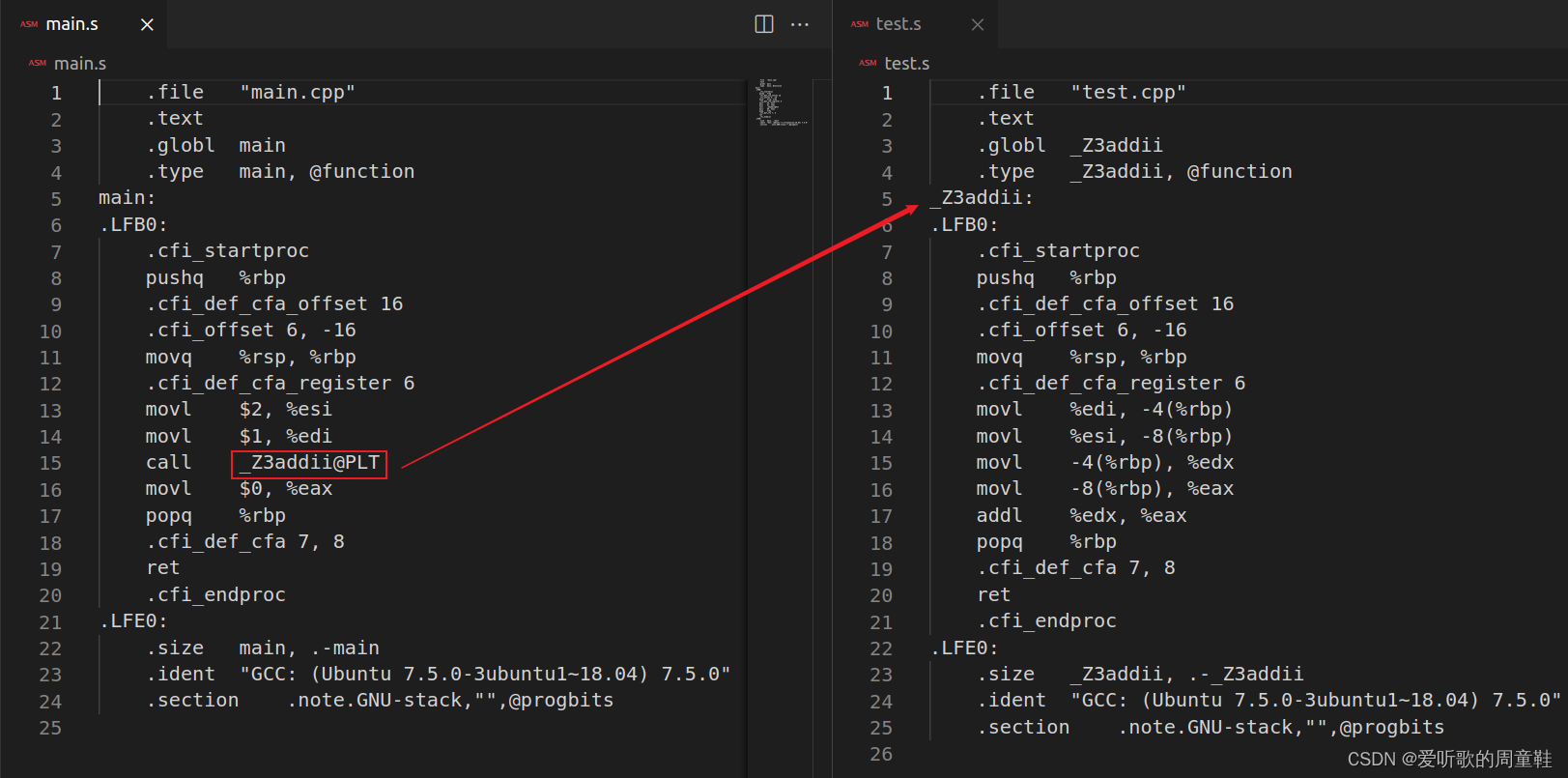Click main.s breadcrumb label
Image resolution: width=1568 pixels, height=778 pixels.
click(x=80, y=64)
